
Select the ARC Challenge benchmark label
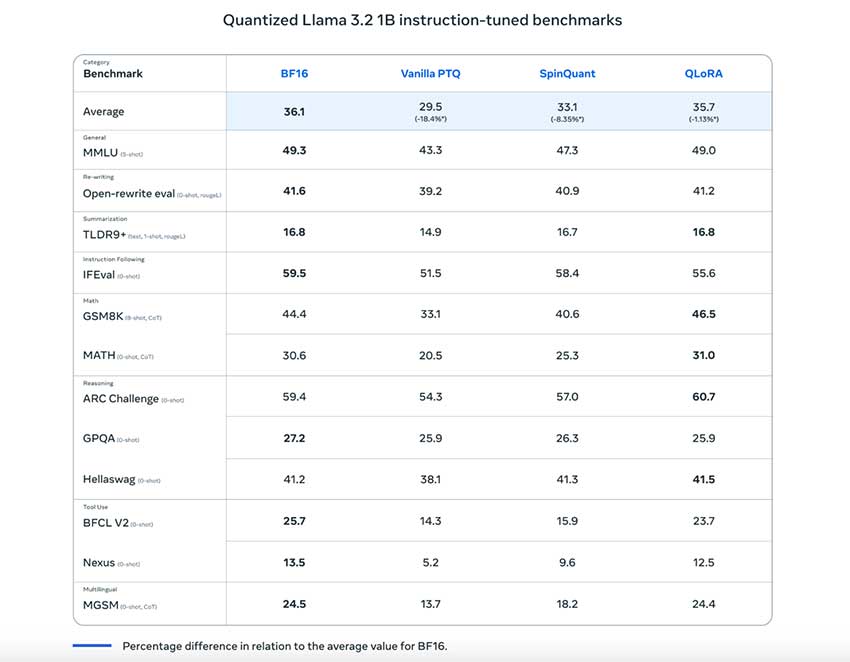coord(120,399)
